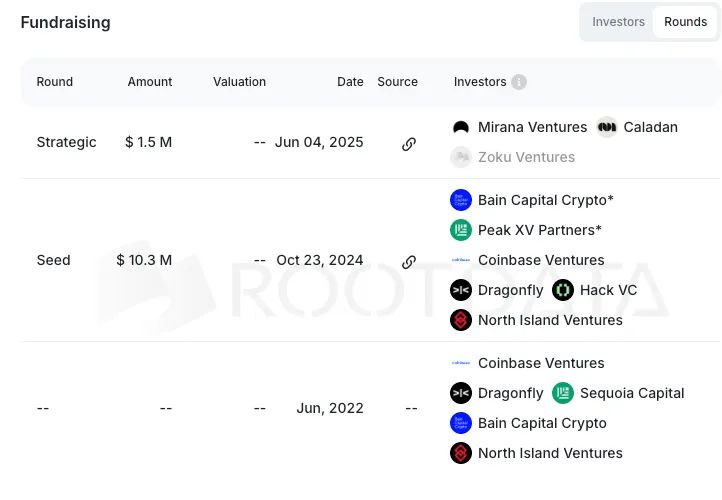Click the Mirana Ventures logo icon
The image size is (722, 500).
click(x=461, y=127)
